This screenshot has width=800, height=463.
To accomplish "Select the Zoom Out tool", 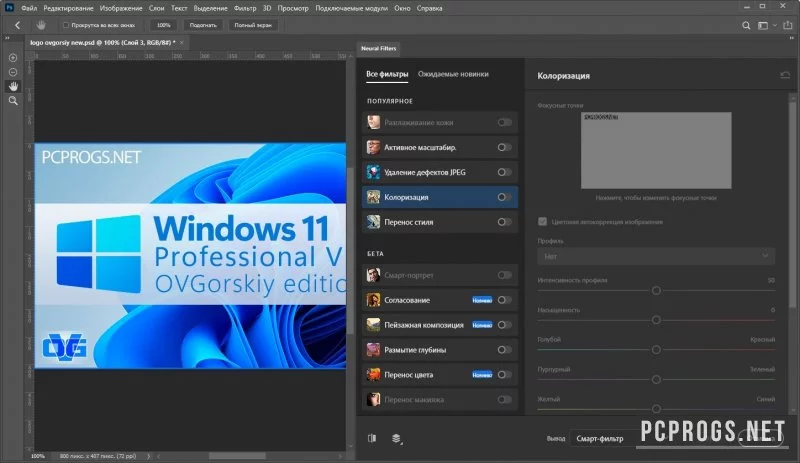I will point(13,72).
